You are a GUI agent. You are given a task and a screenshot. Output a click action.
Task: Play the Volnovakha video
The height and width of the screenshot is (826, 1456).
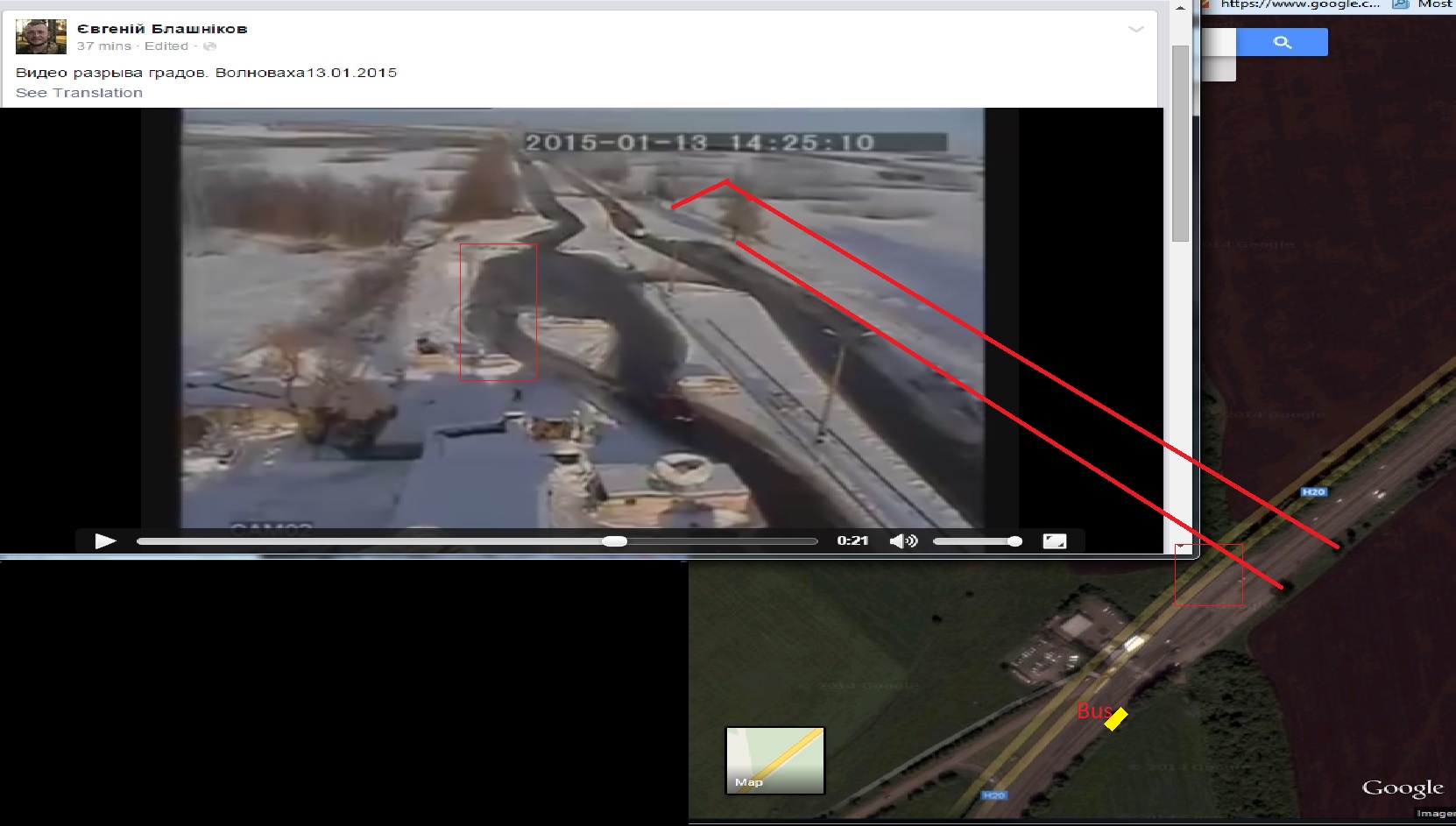(105, 541)
